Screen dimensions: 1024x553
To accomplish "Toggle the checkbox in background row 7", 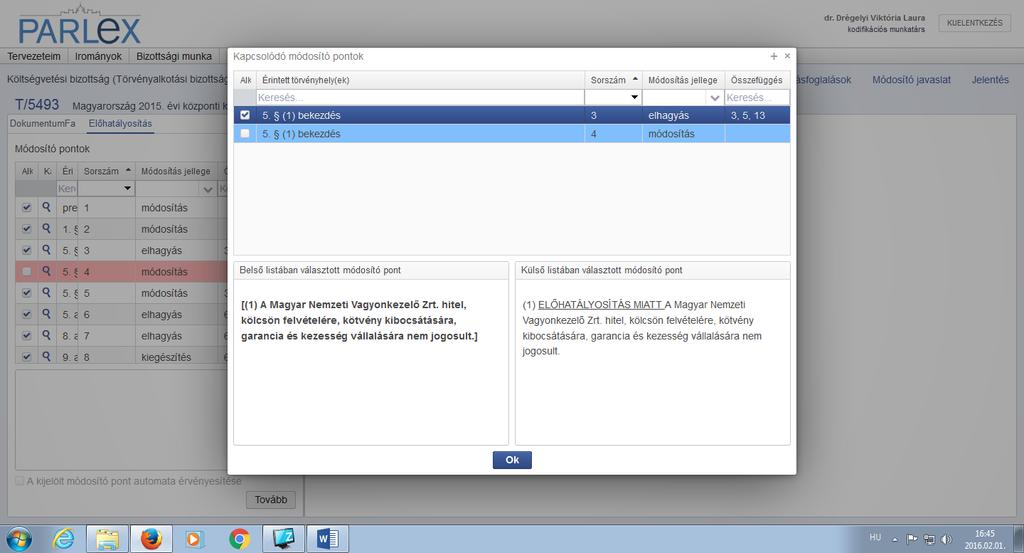I will 27,336.
